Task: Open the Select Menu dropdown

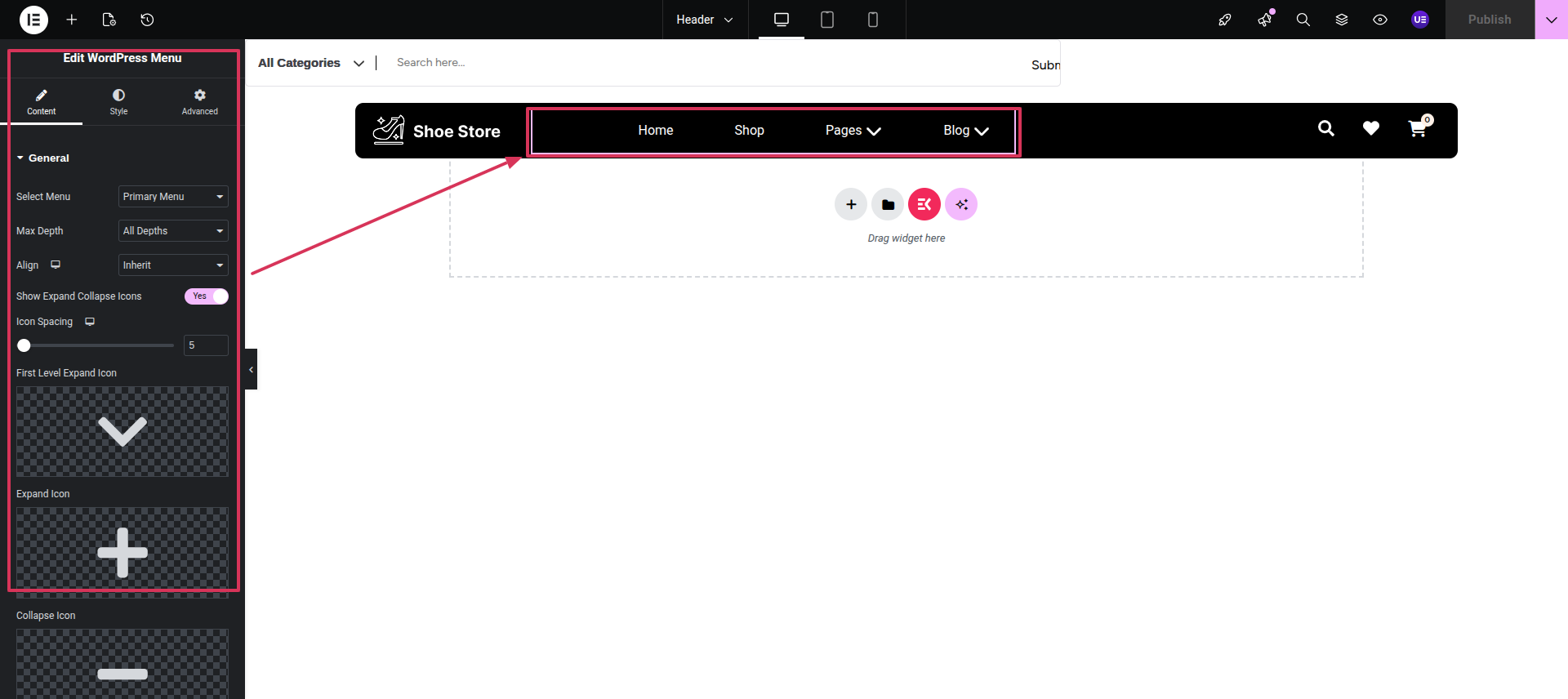Action: click(x=173, y=197)
